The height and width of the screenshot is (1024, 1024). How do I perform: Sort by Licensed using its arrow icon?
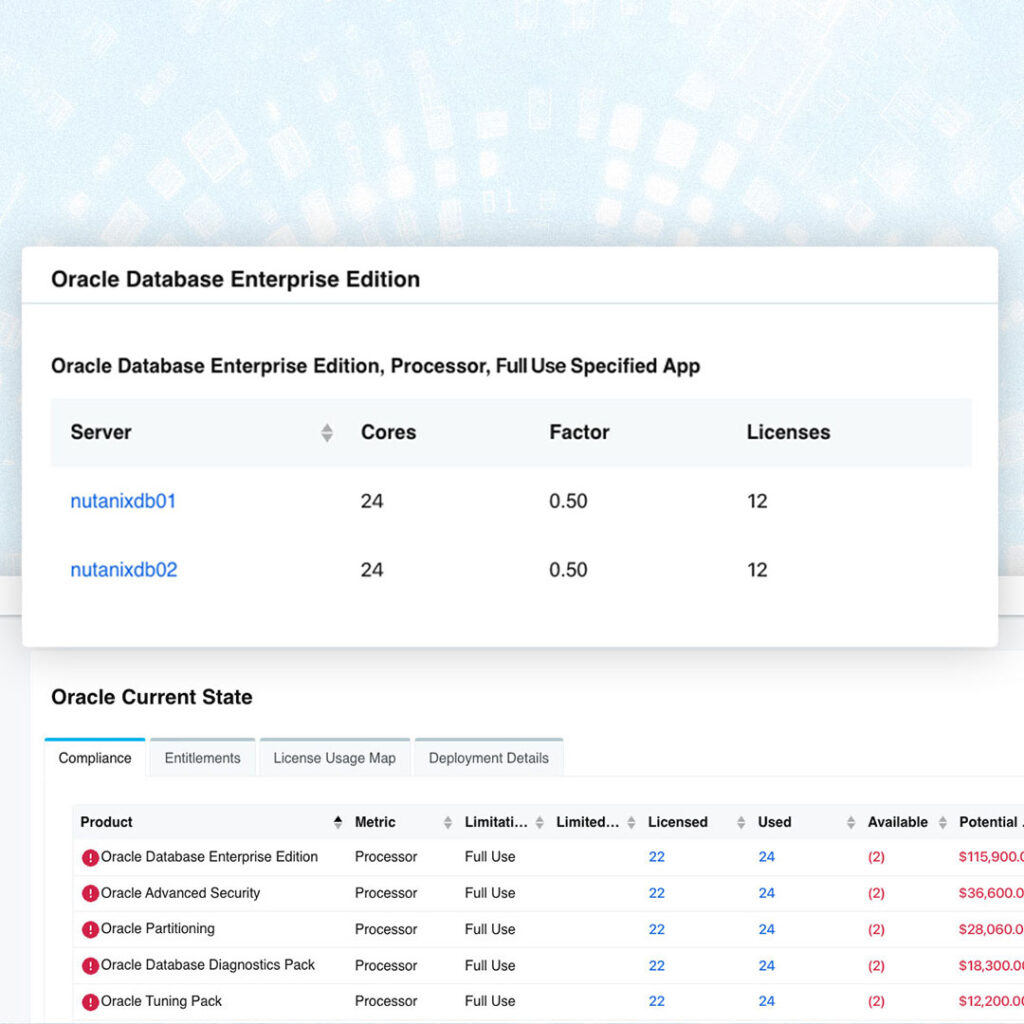click(x=741, y=822)
